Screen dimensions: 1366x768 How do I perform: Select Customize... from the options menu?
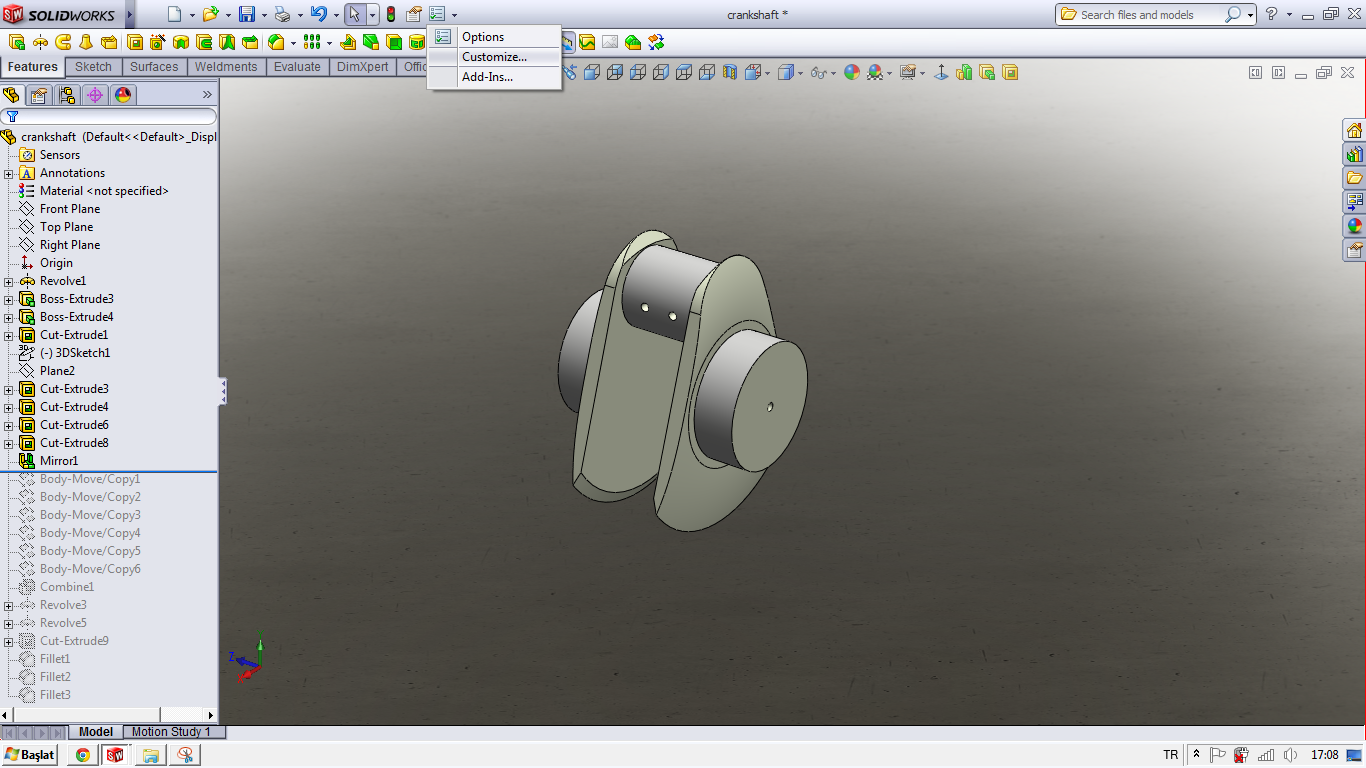tap(494, 57)
